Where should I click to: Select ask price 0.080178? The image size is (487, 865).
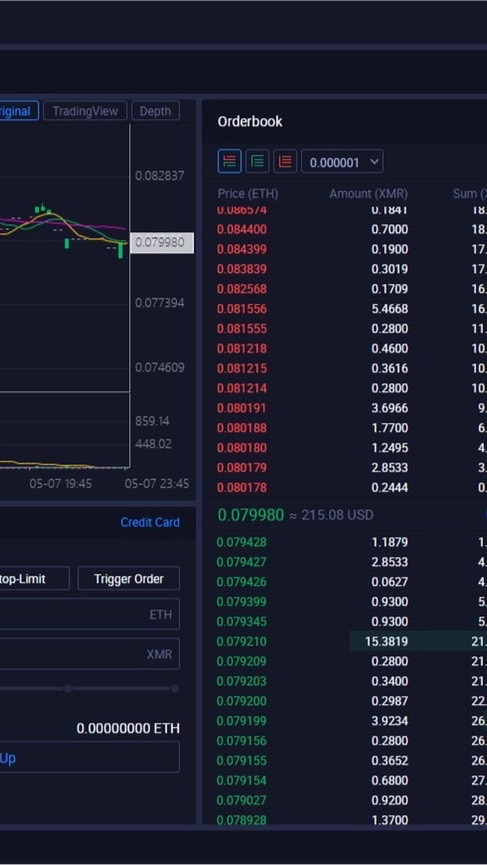coord(242,488)
